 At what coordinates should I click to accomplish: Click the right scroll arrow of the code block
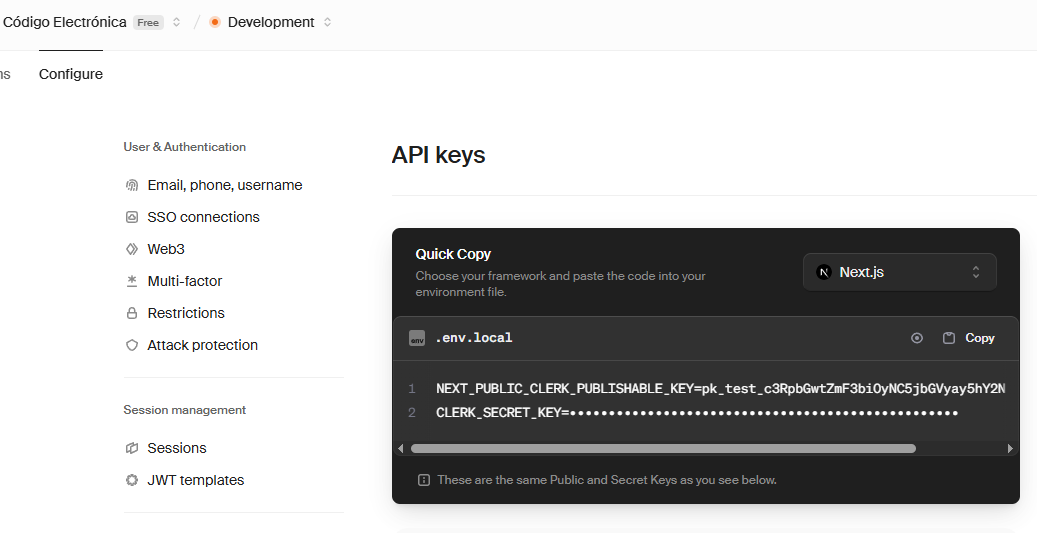pos(1010,448)
